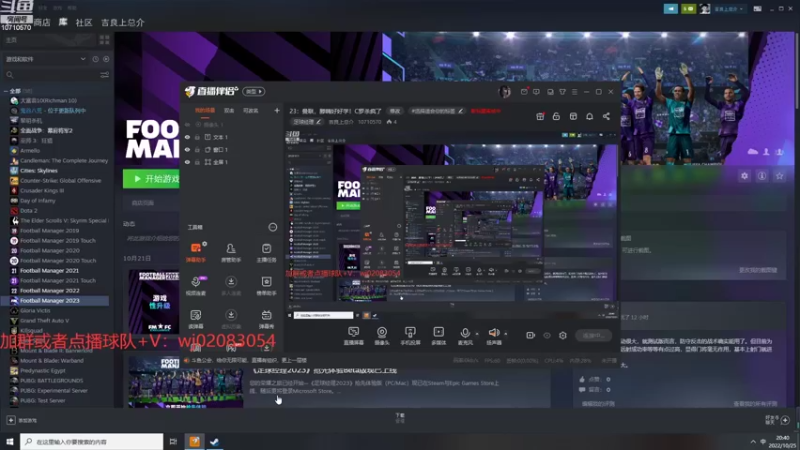Click Steam recent clock icon
Screen dimensions: 800x450
95,59
